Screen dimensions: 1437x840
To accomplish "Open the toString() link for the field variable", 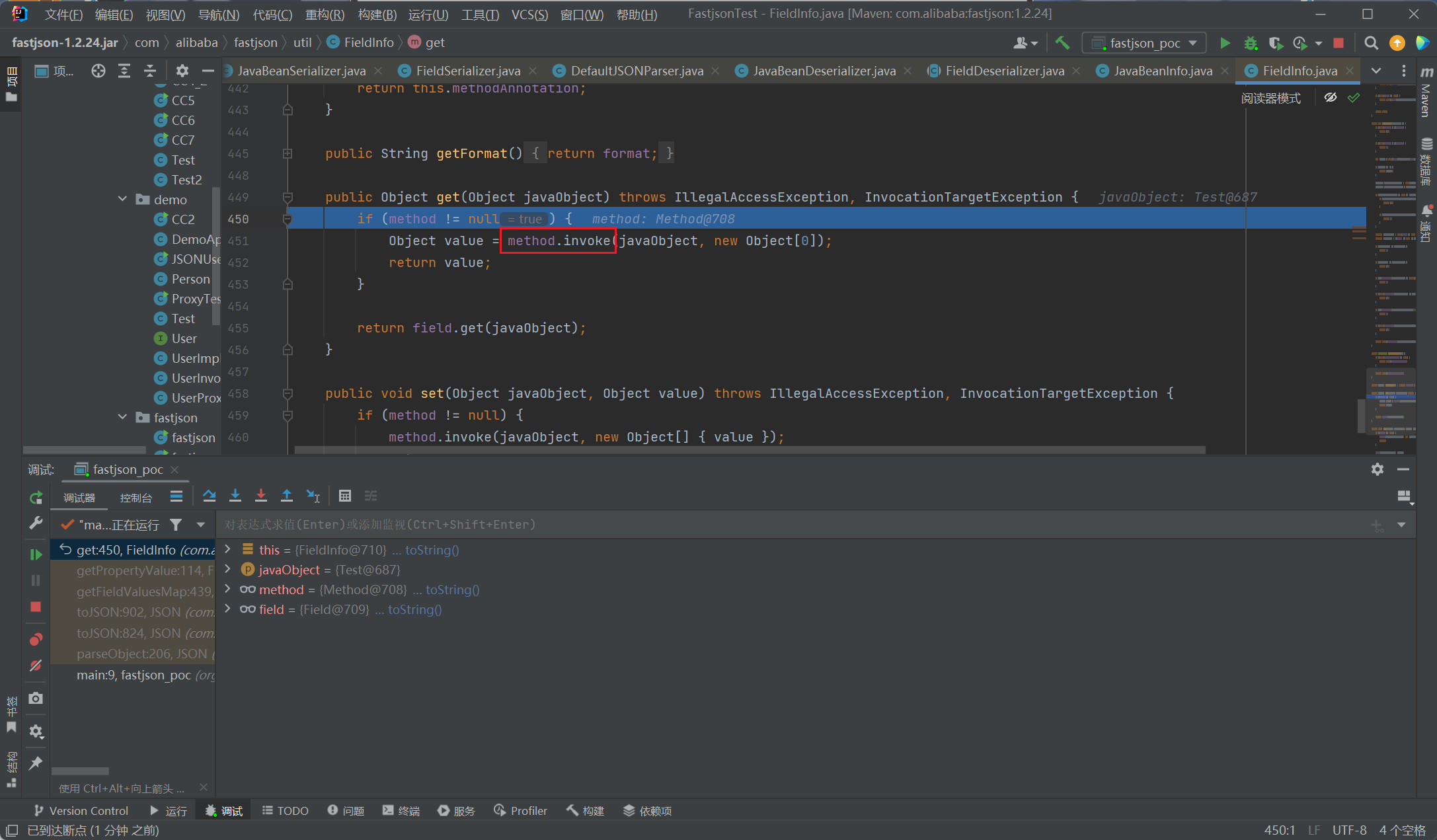I will coord(414,609).
